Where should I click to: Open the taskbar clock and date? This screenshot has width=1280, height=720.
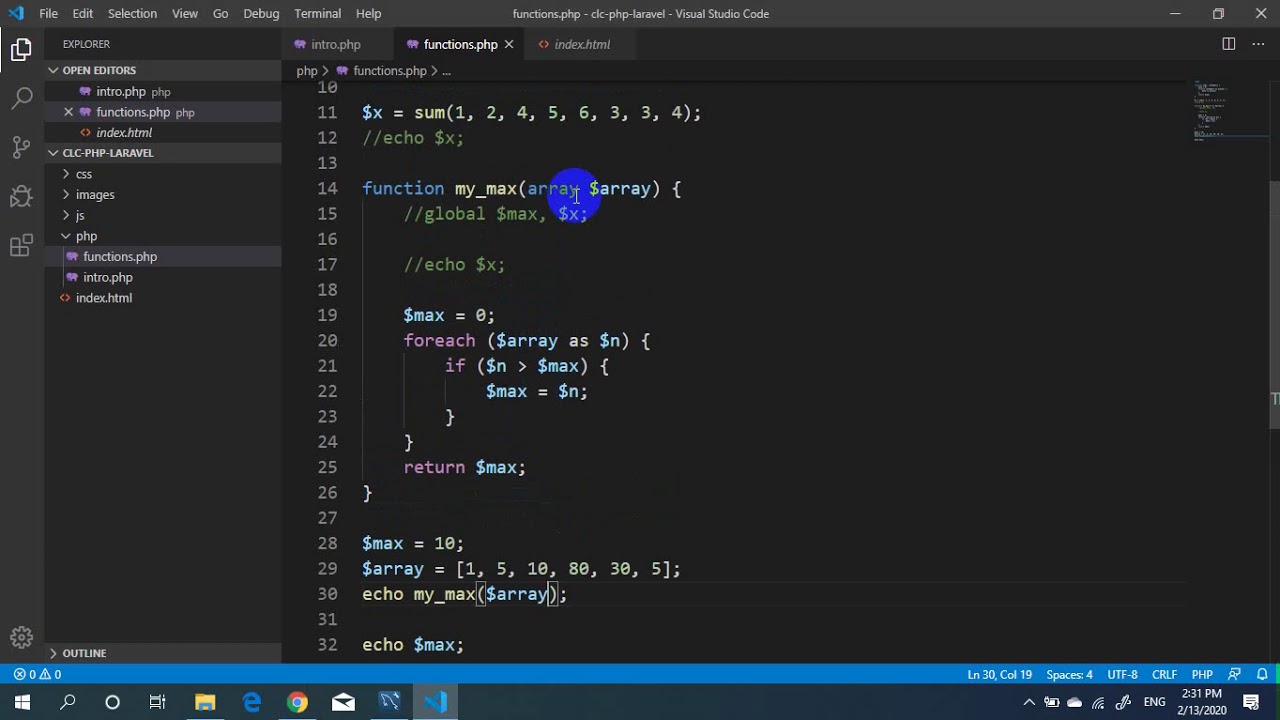[x=1201, y=702]
